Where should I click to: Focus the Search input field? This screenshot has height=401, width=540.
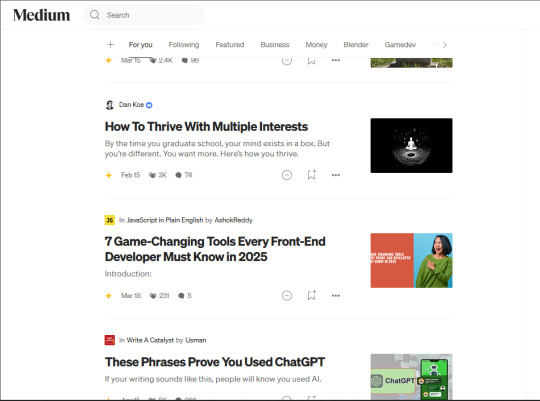tap(144, 15)
